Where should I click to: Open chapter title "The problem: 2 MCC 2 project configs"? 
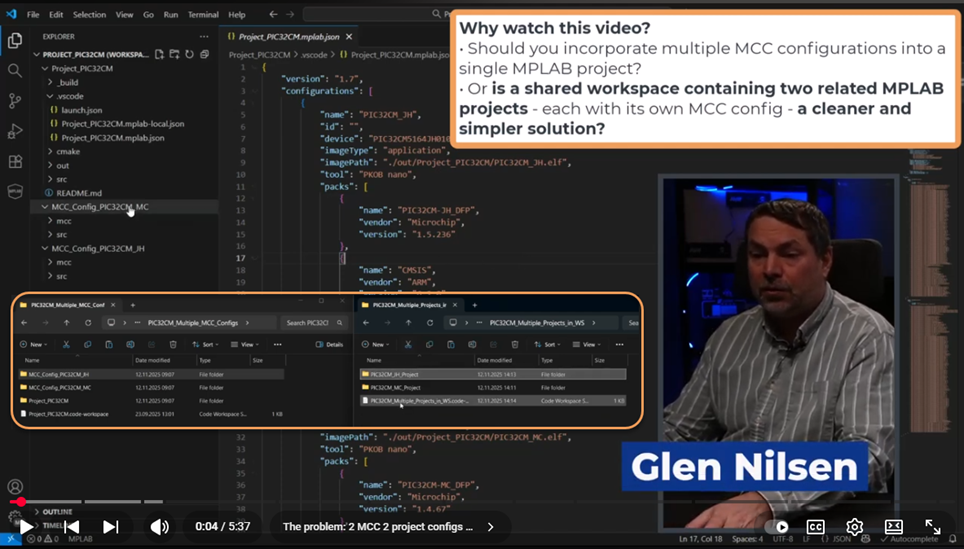pos(378,527)
